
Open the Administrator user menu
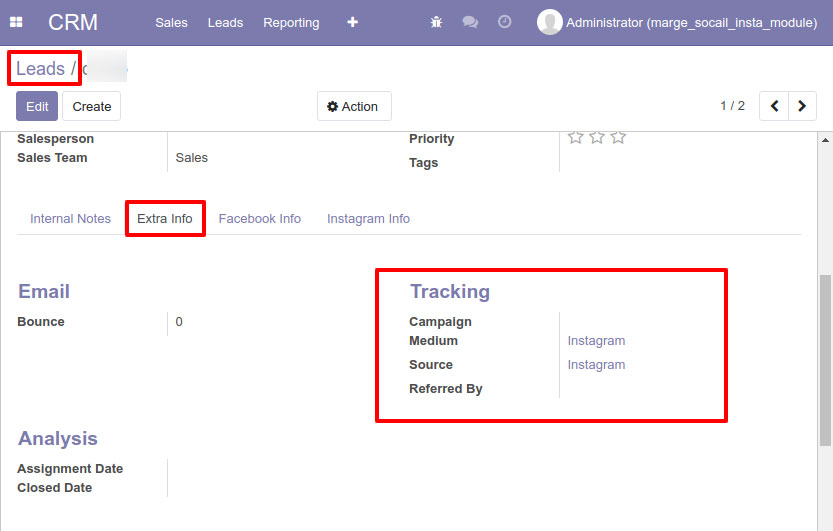pos(691,22)
